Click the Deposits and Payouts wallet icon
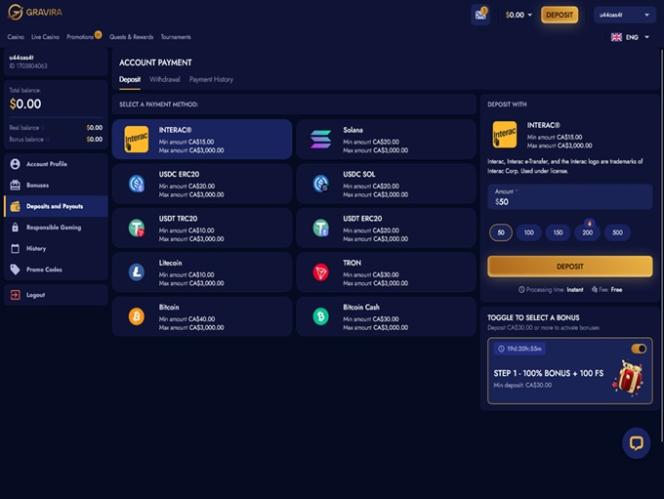Image resolution: width=664 pixels, height=499 pixels. coord(15,206)
